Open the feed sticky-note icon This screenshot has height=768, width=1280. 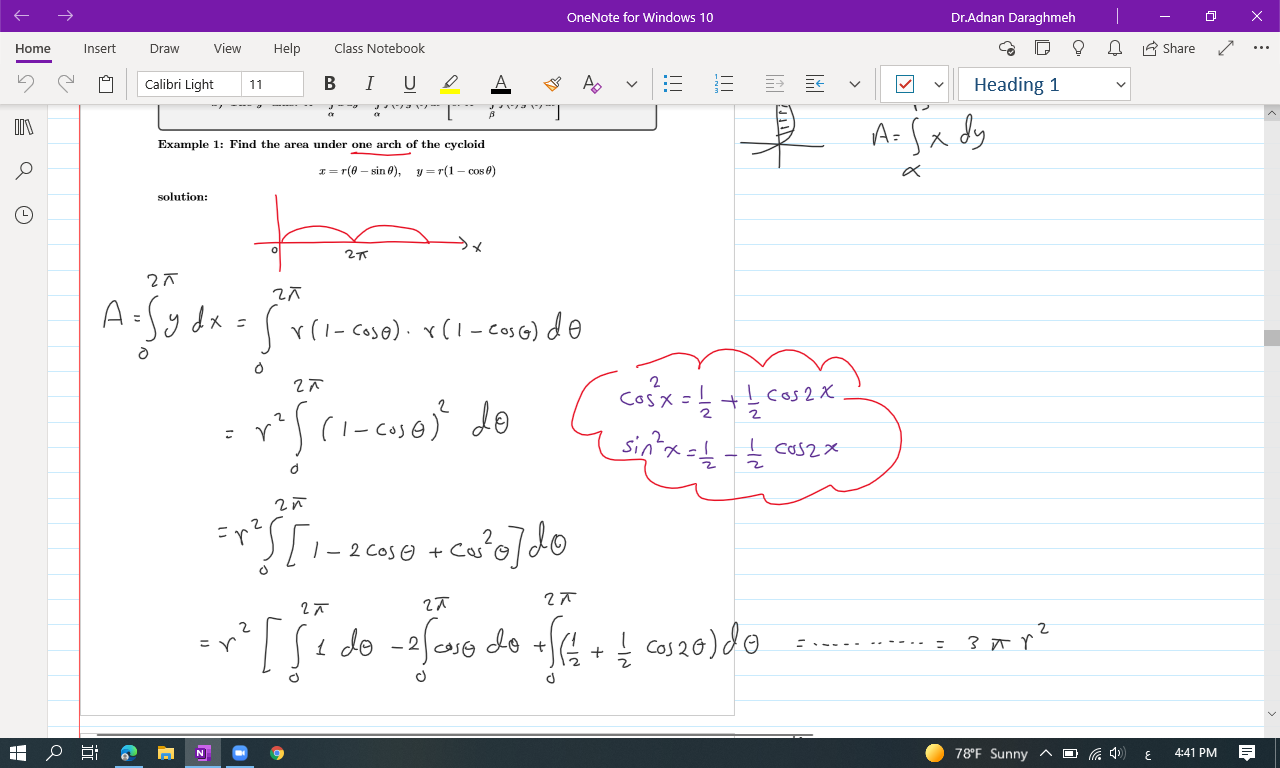click(x=1043, y=48)
